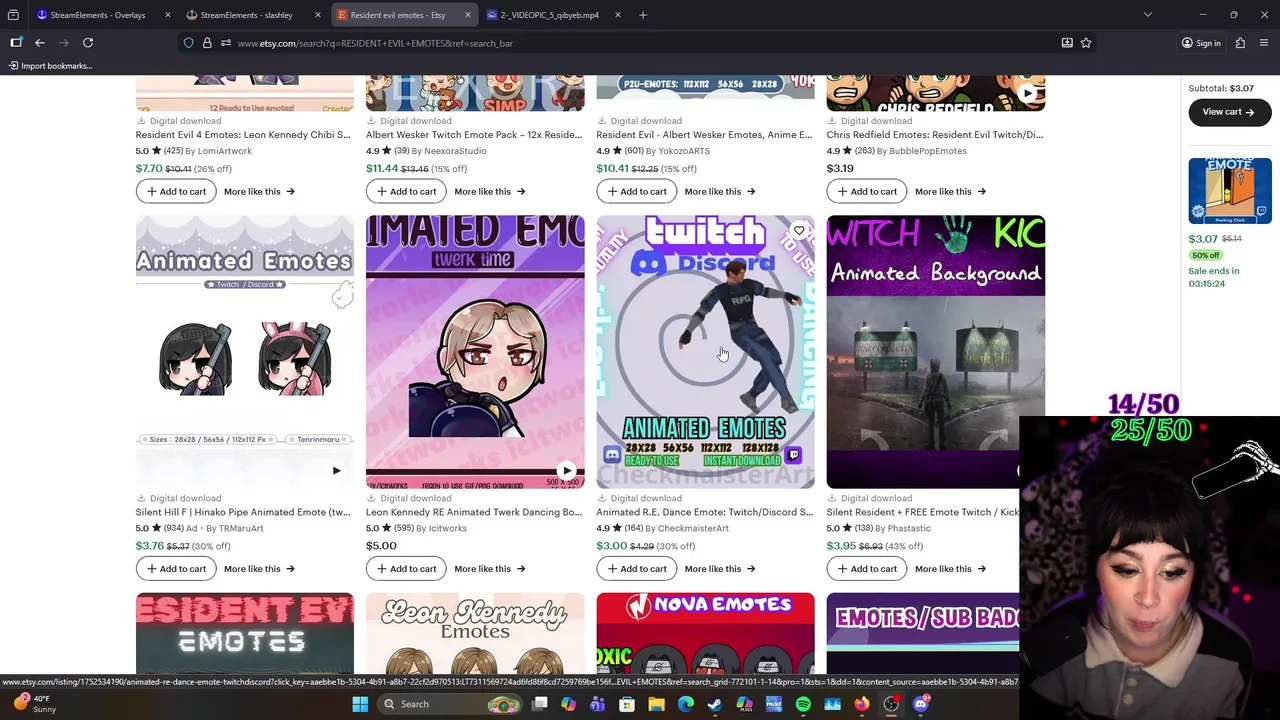
Task: Open Spotify from the taskbar
Action: (803, 704)
